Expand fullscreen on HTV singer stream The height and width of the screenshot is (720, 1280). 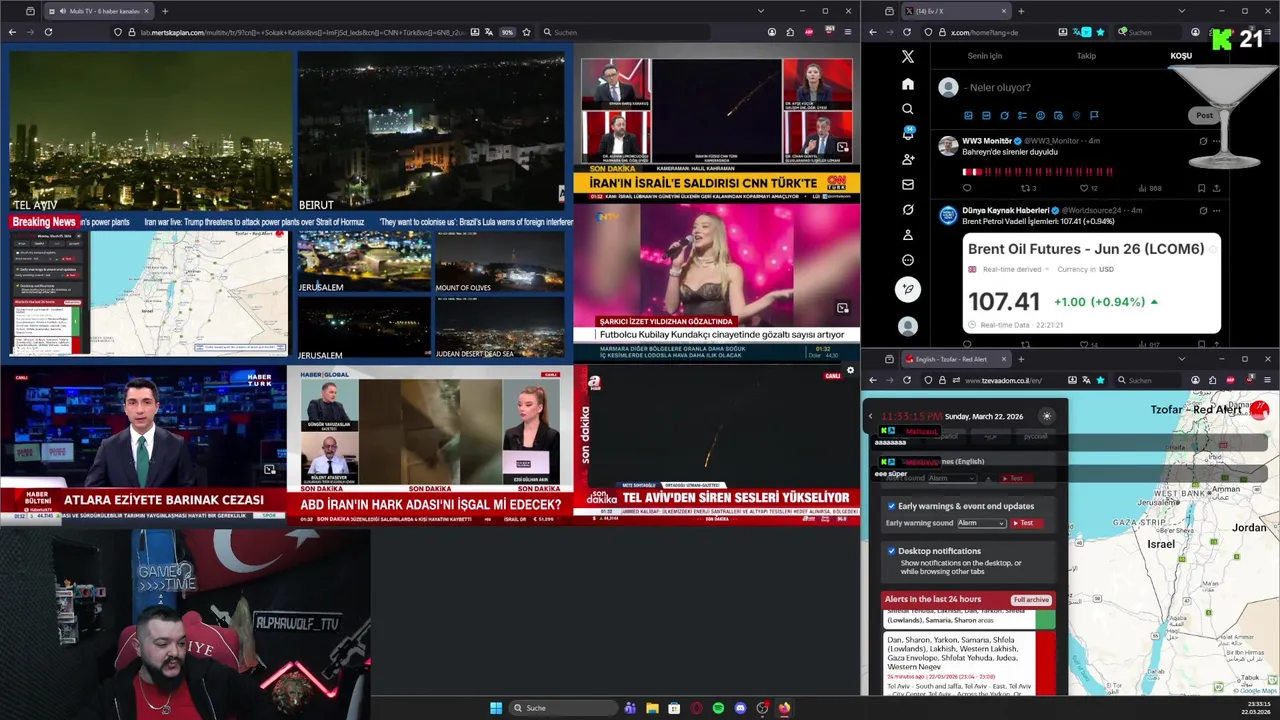[843, 308]
